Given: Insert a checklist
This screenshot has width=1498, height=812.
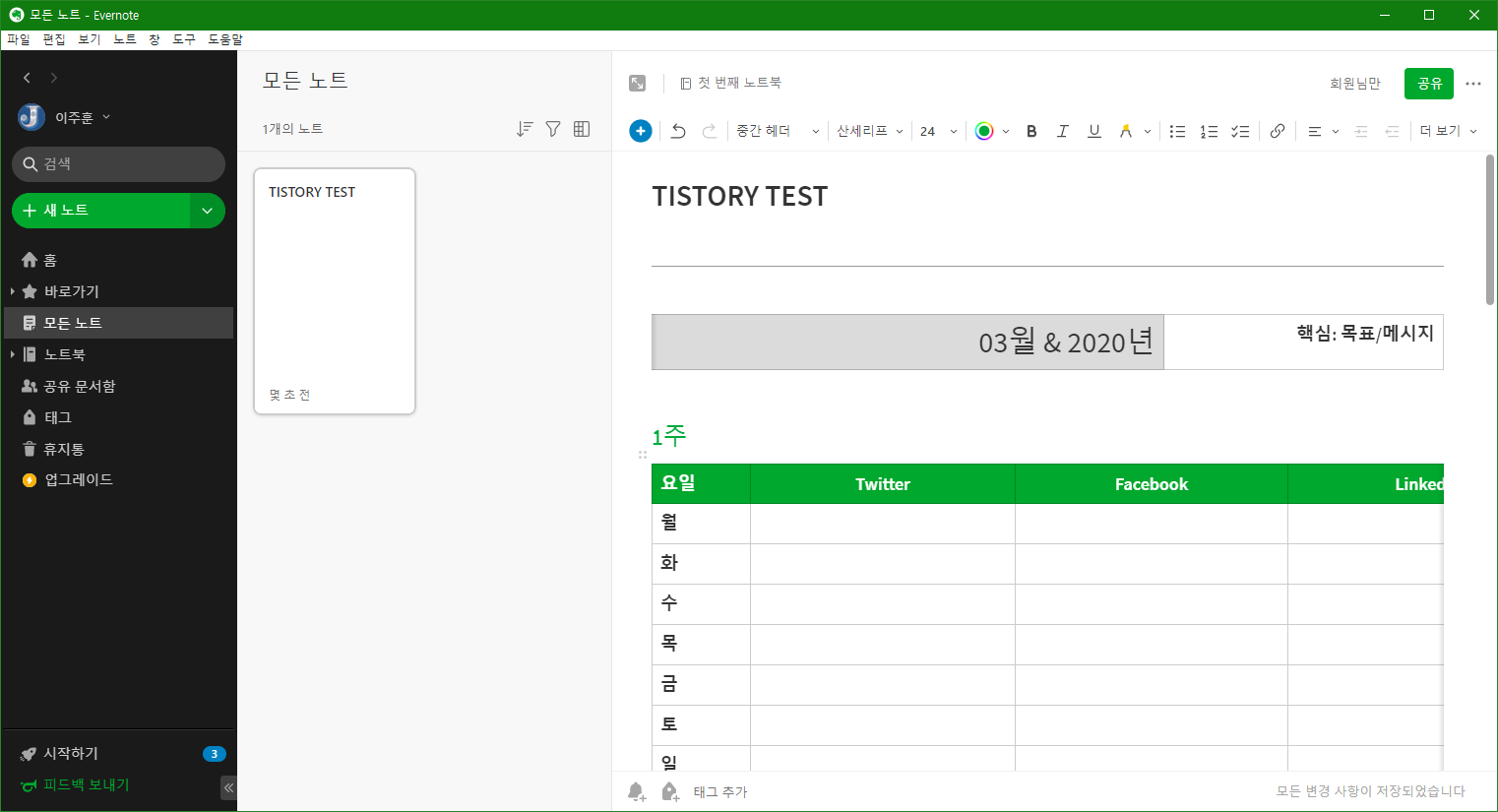Looking at the screenshot, I should point(1240,131).
